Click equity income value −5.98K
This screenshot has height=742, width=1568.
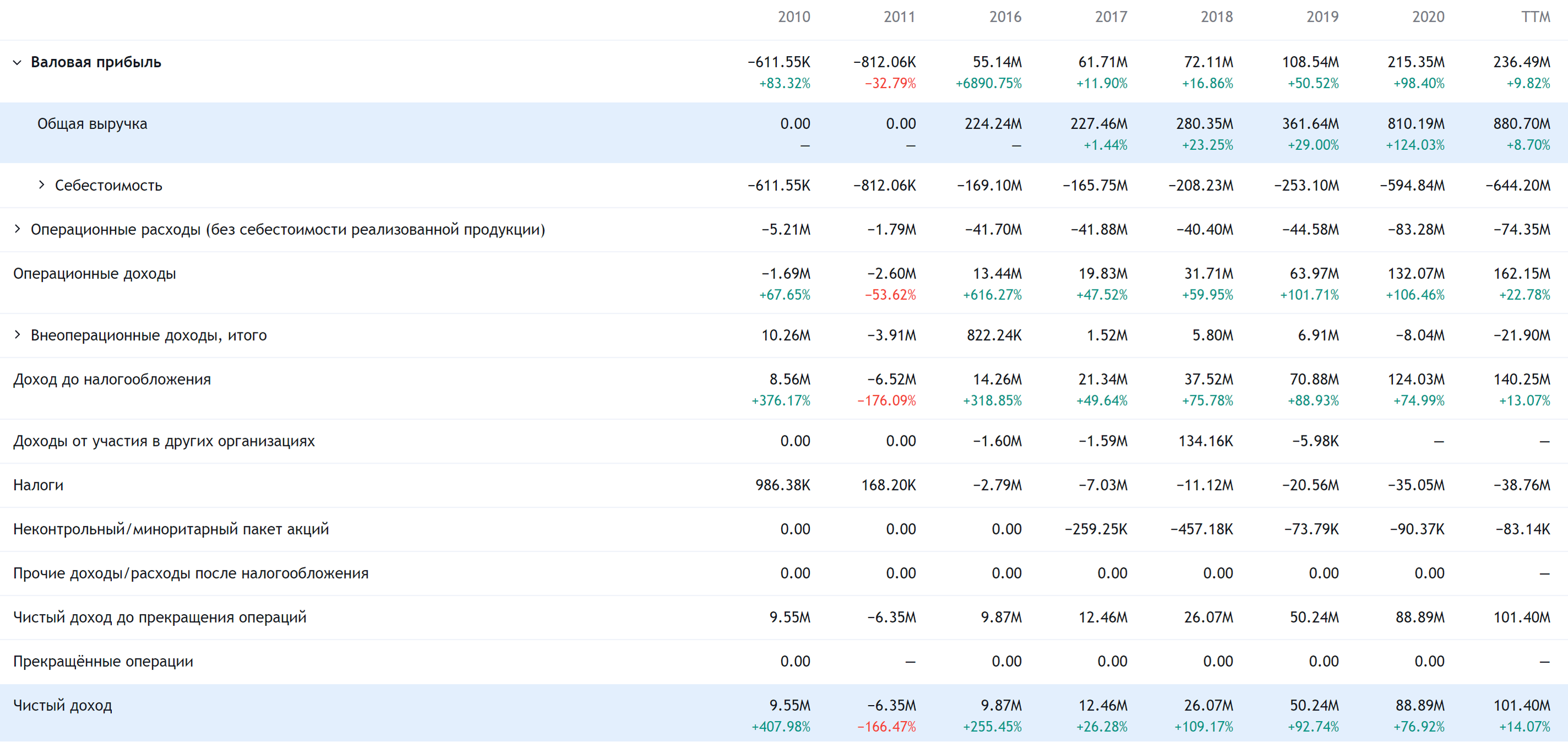point(1315,441)
